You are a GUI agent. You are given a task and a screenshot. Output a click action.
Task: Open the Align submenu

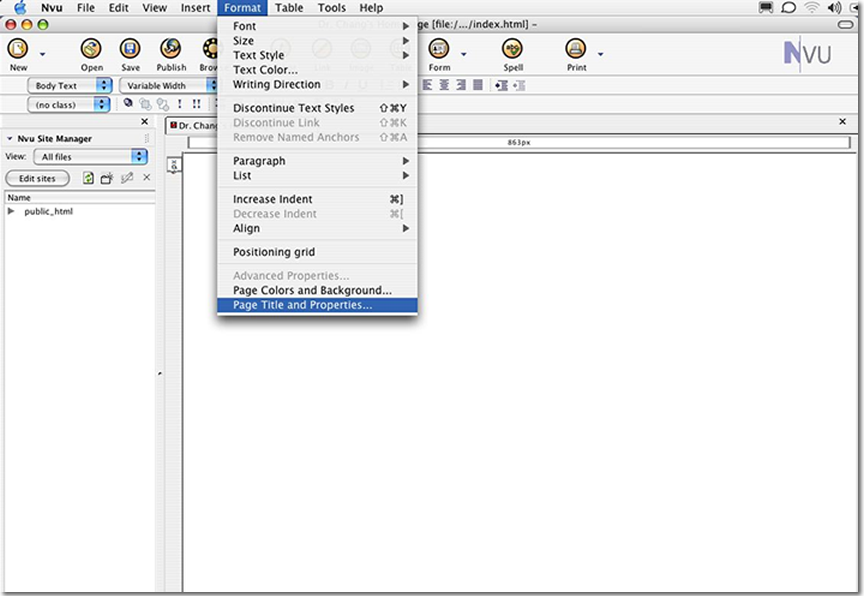click(x=317, y=228)
